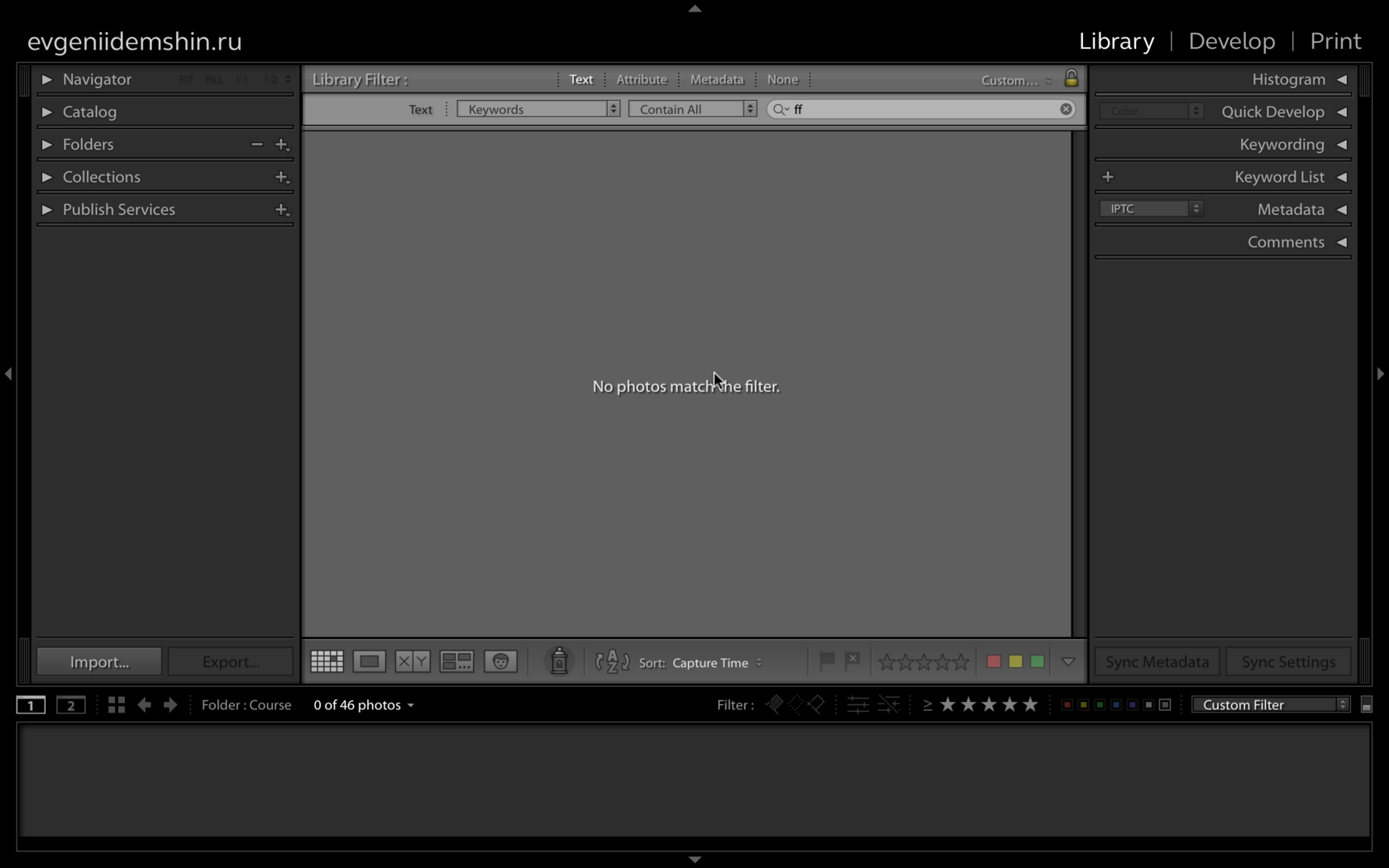Open Survey view
Screen dimensions: 1389x868
(456, 661)
